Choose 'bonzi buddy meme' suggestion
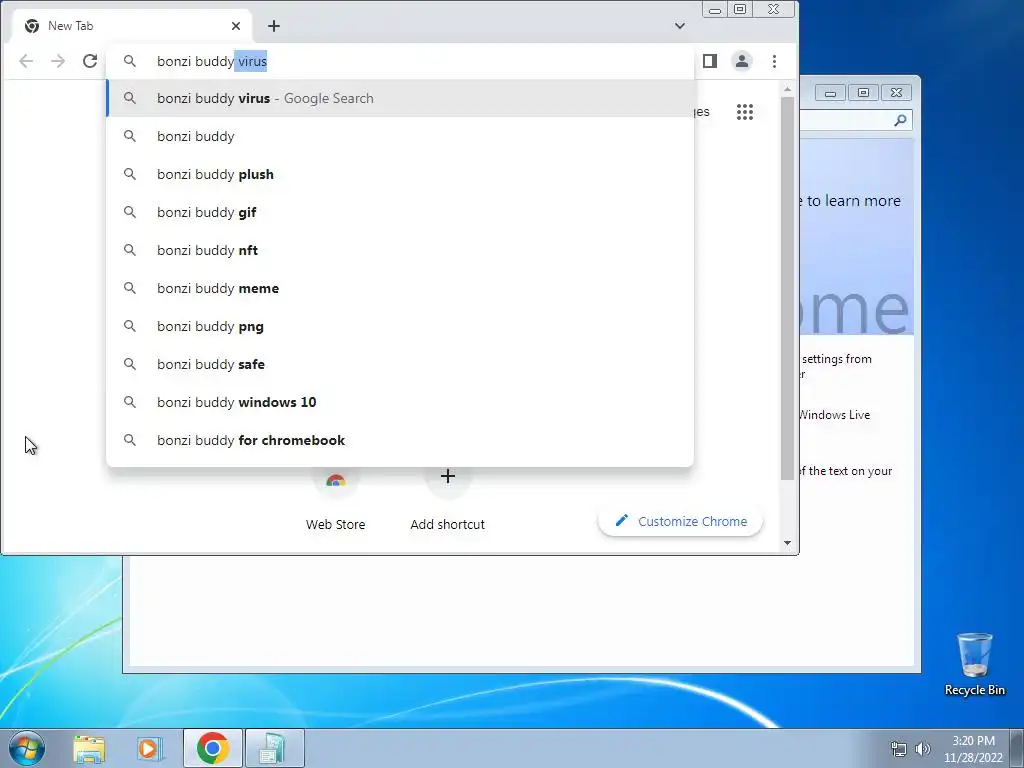 click(x=400, y=288)
